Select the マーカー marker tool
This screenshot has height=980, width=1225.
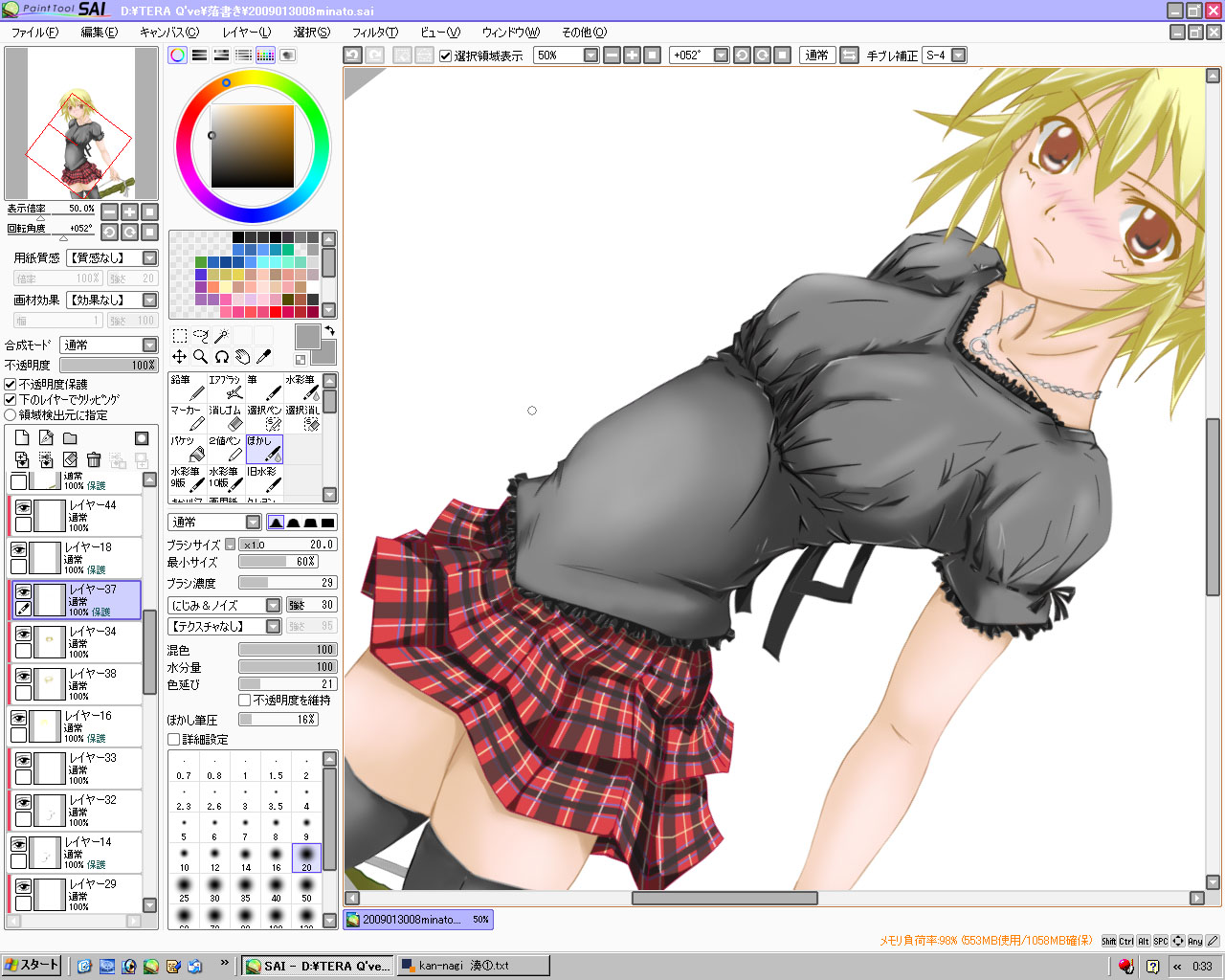[x=188, y=418]
